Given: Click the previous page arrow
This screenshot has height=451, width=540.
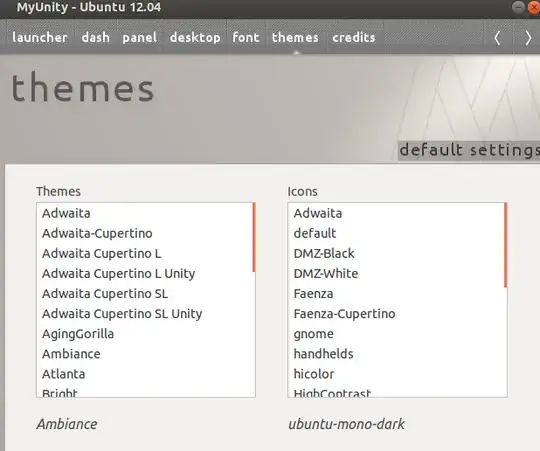Looking at the screenshot, I should 497,38.
